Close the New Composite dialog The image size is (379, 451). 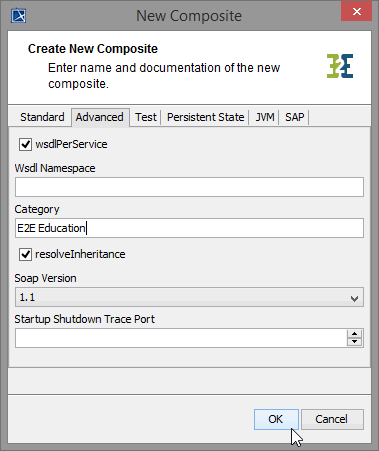click(356, 12)
